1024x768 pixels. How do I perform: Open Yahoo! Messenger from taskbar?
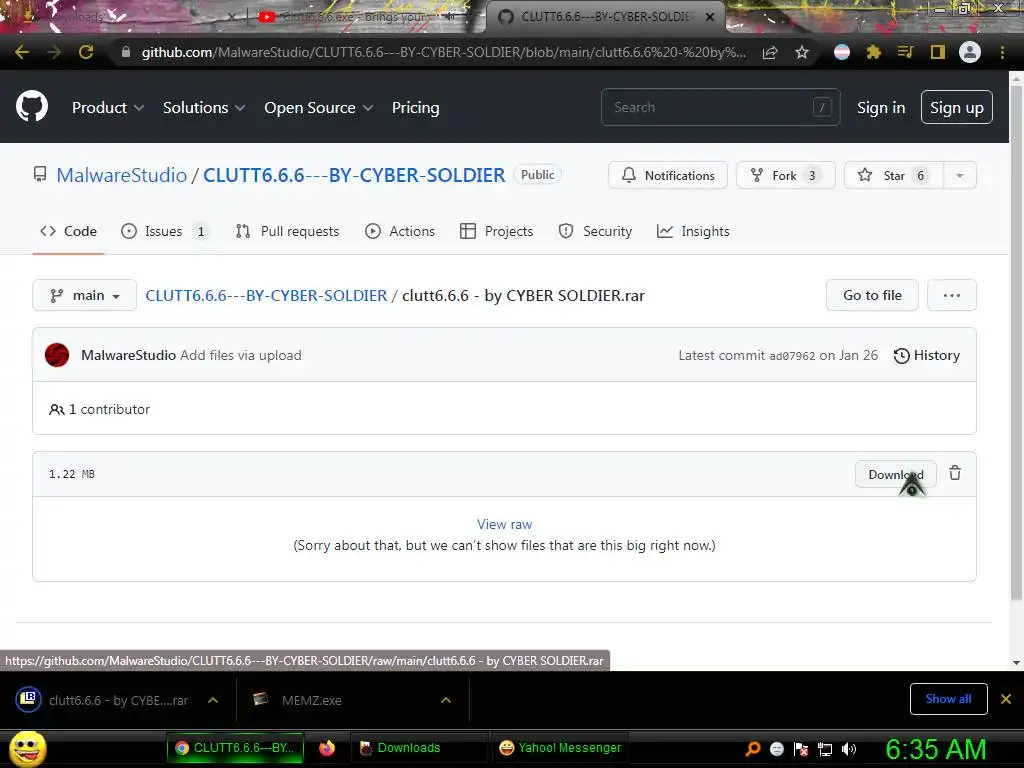coord(560,748)
